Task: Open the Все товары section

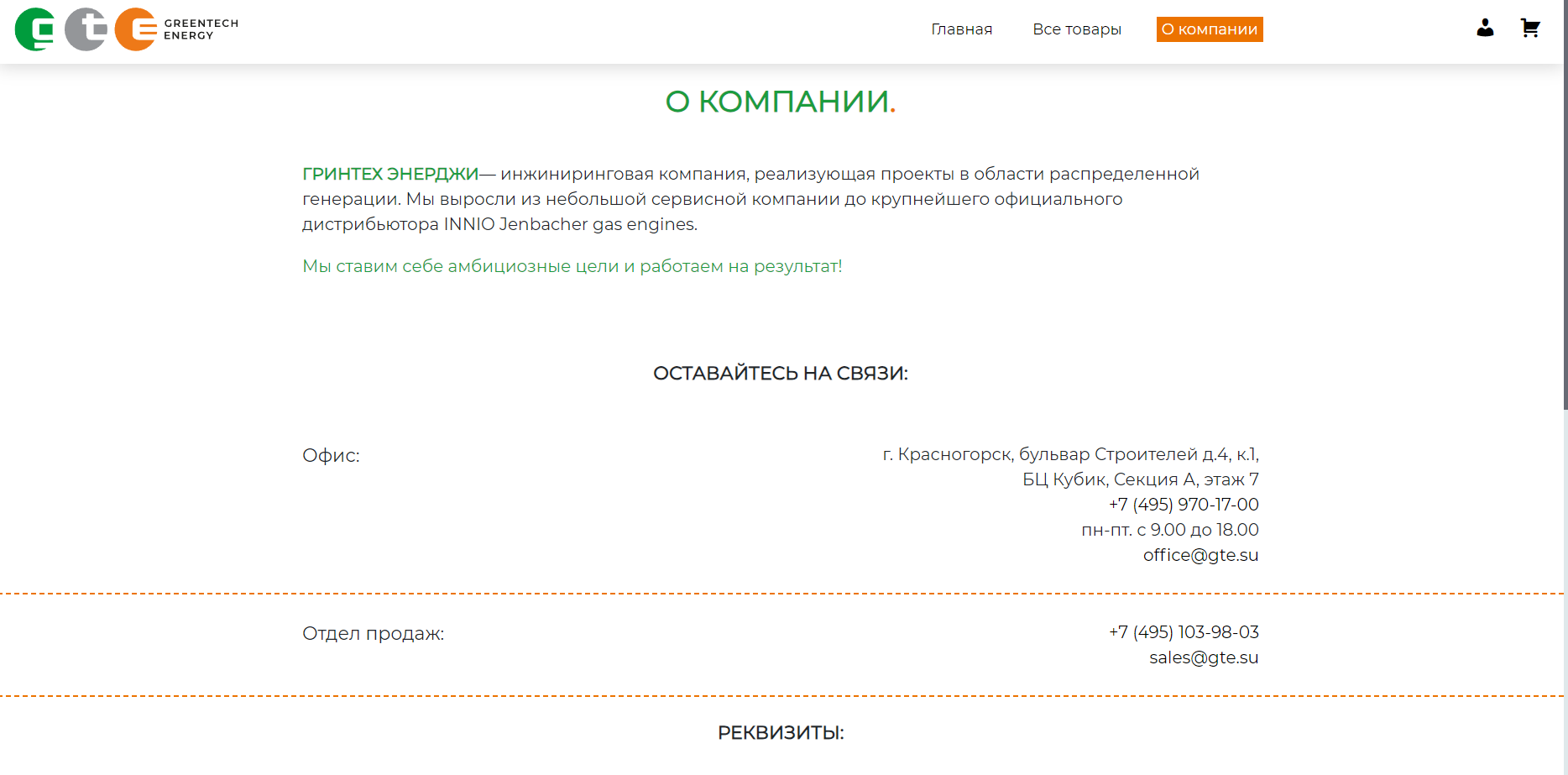Action: click(1077, 29)
